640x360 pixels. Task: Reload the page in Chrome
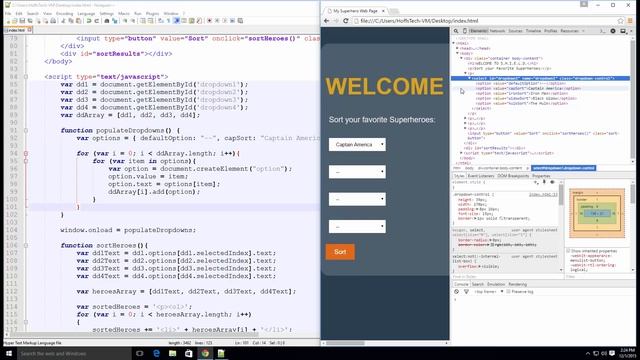346,21
